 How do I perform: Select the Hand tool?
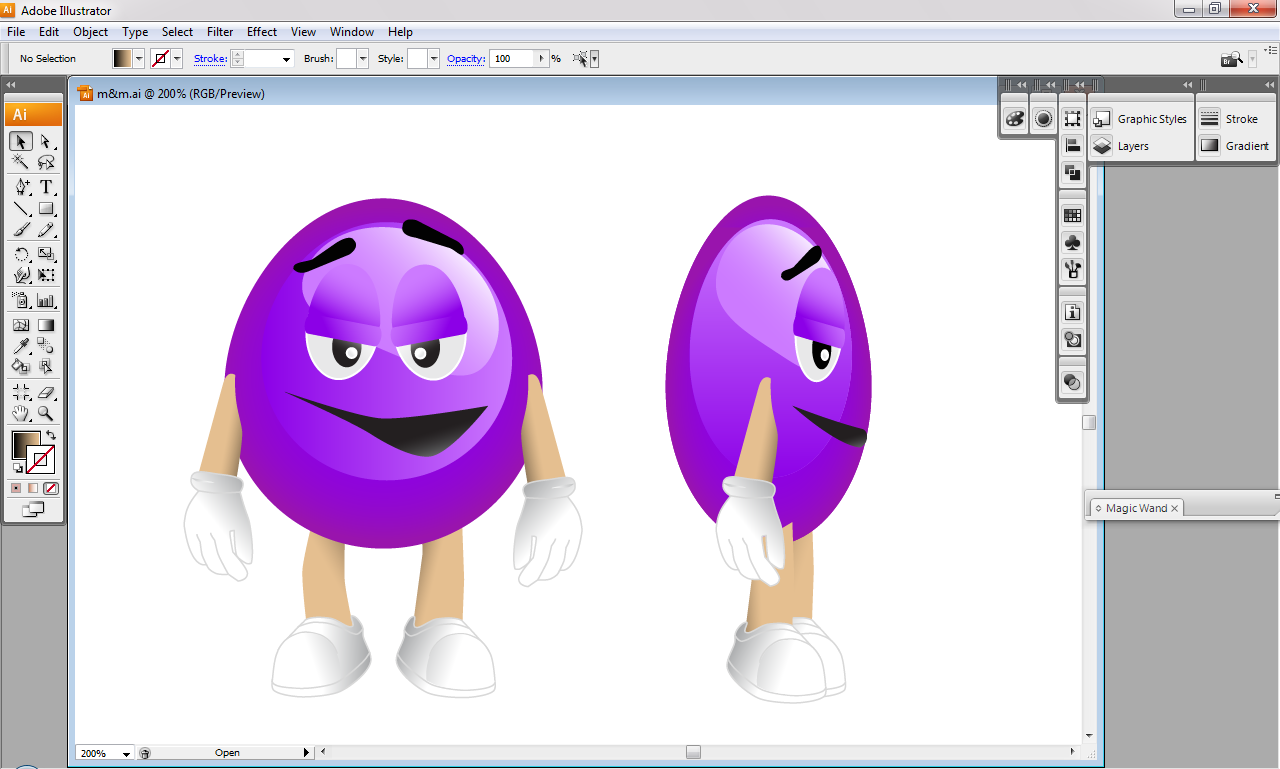(21, 413)
